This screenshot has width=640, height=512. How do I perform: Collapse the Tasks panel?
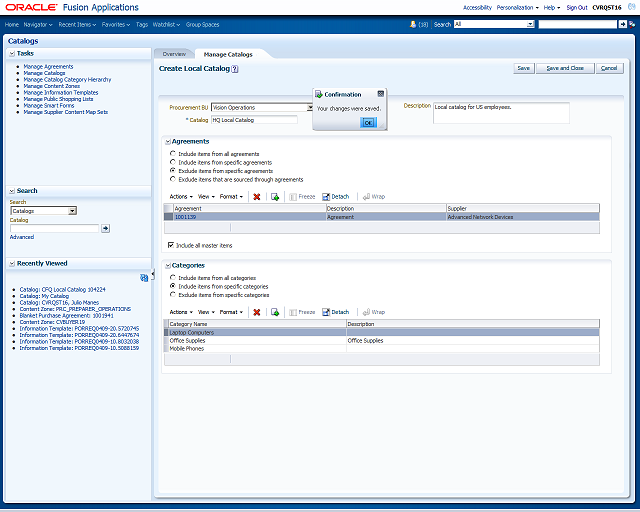pos(12,53)
